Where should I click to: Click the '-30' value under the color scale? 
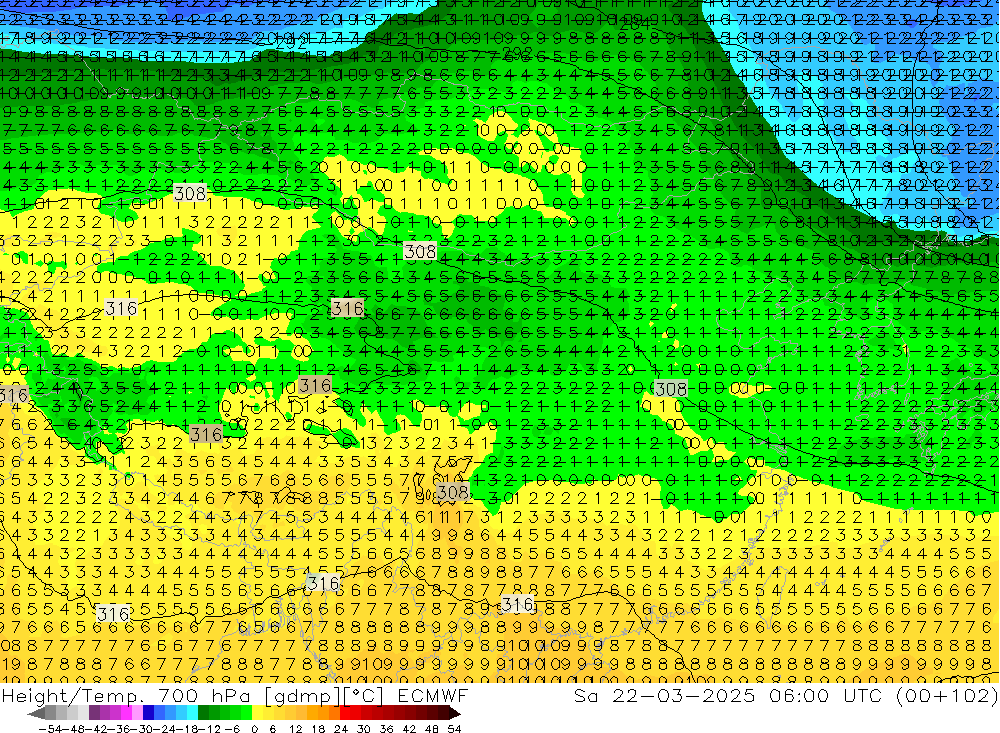[142, 729]
